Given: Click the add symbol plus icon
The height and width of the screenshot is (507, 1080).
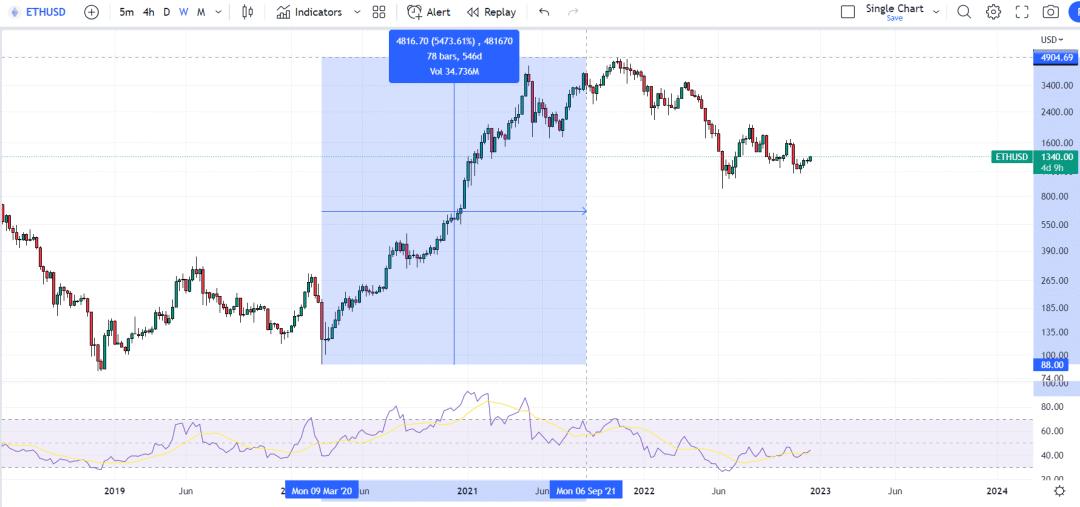Looking at the screenshot, I should (x=92, y=12).
